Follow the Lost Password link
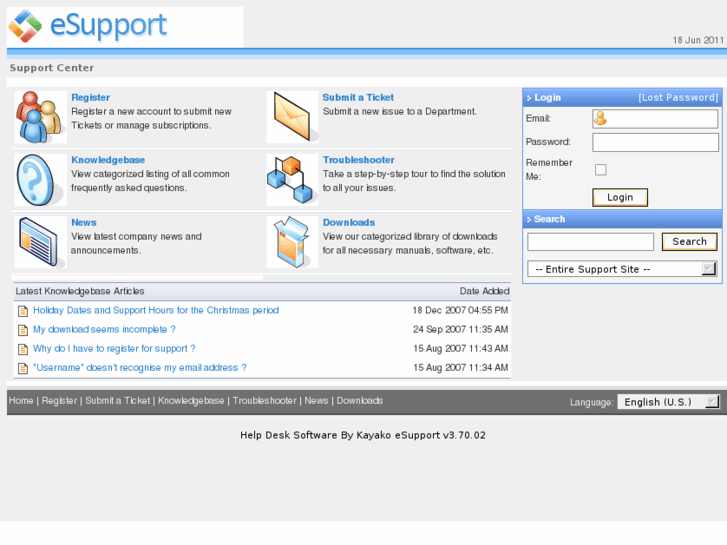727x545 pixels. click(678, 98)
